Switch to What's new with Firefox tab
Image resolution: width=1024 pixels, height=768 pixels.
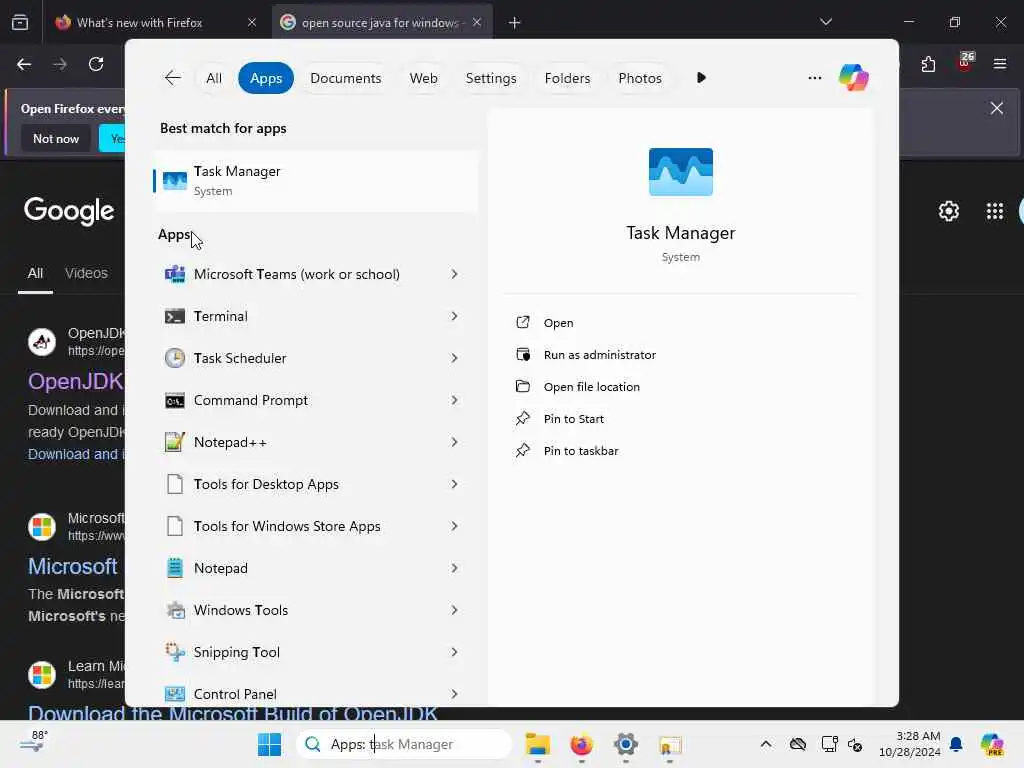[x=155, y=22]
